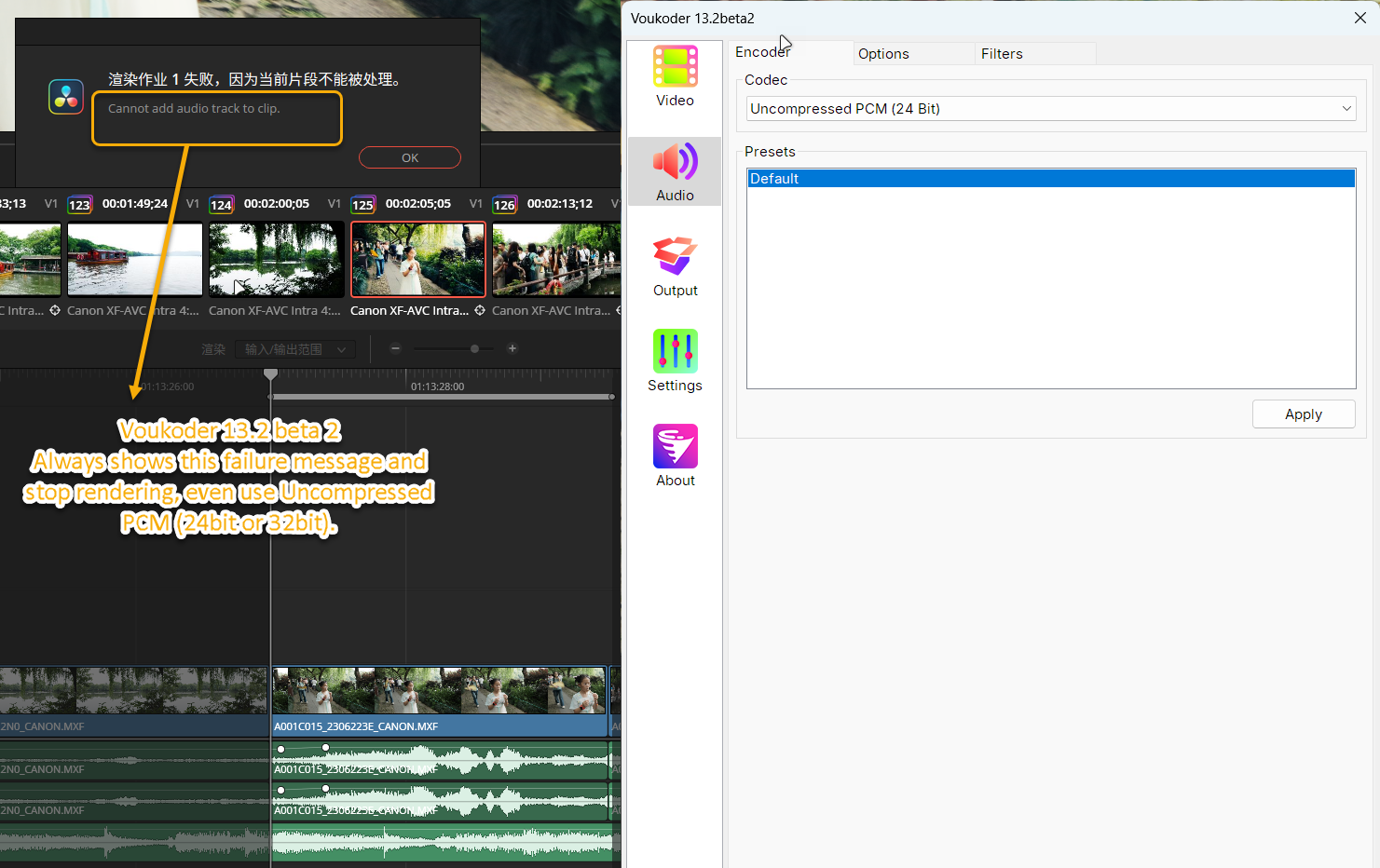Click the clip 125 number badge
The height and width of the screenshot is (868, 1380).
tap(362, 205)
